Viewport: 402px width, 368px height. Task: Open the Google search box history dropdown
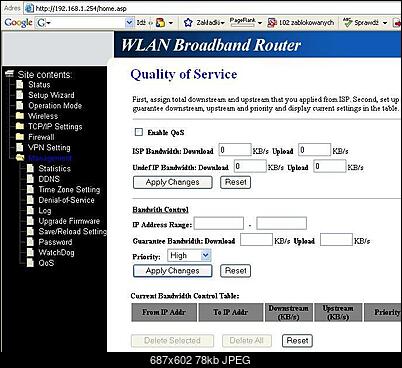[x=129, y=23]
